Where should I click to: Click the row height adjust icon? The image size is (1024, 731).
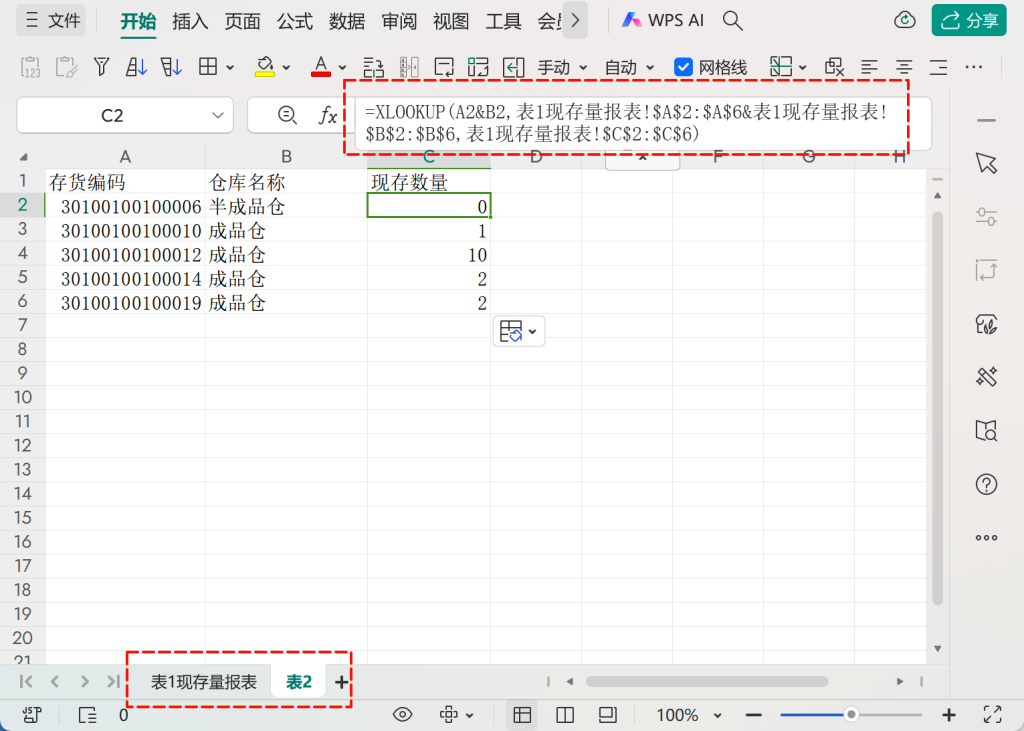pyautogui.click(x=374, y=67)
